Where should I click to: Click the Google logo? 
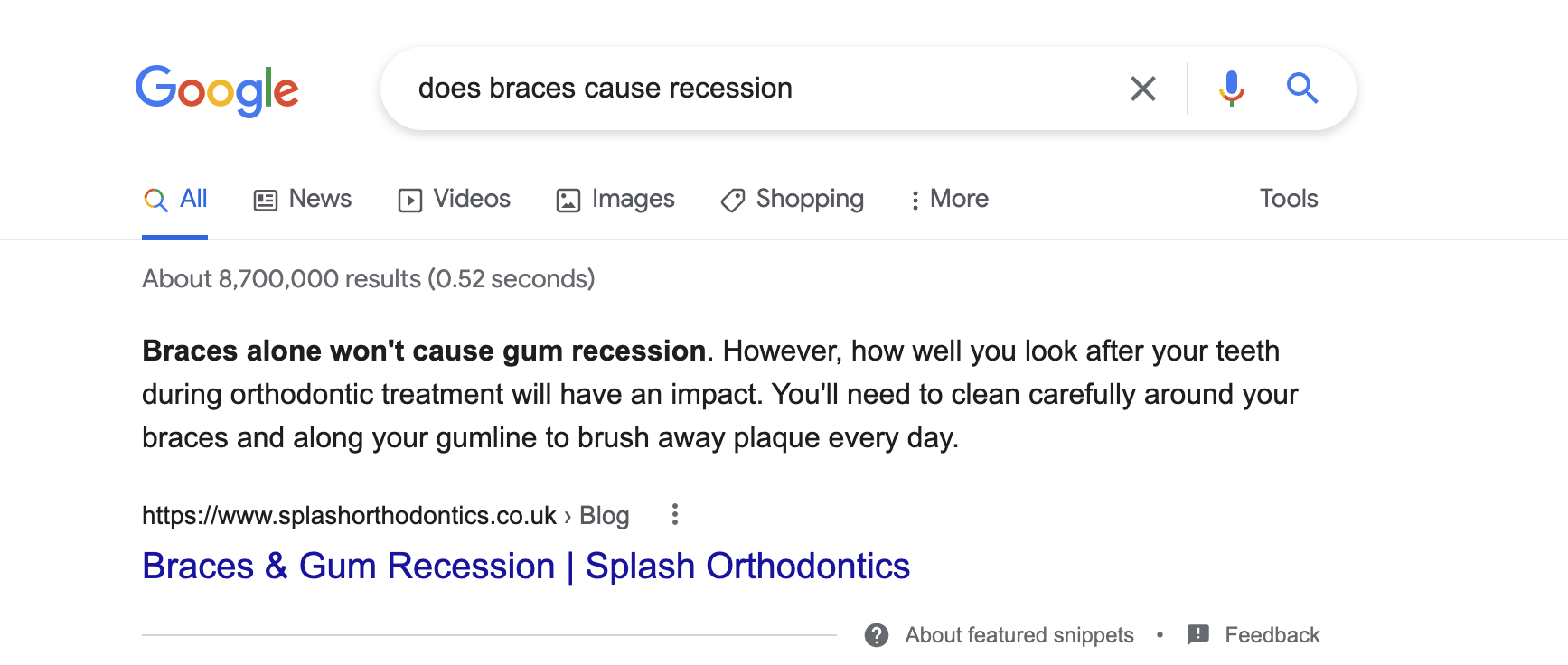(x=217, y=89)
